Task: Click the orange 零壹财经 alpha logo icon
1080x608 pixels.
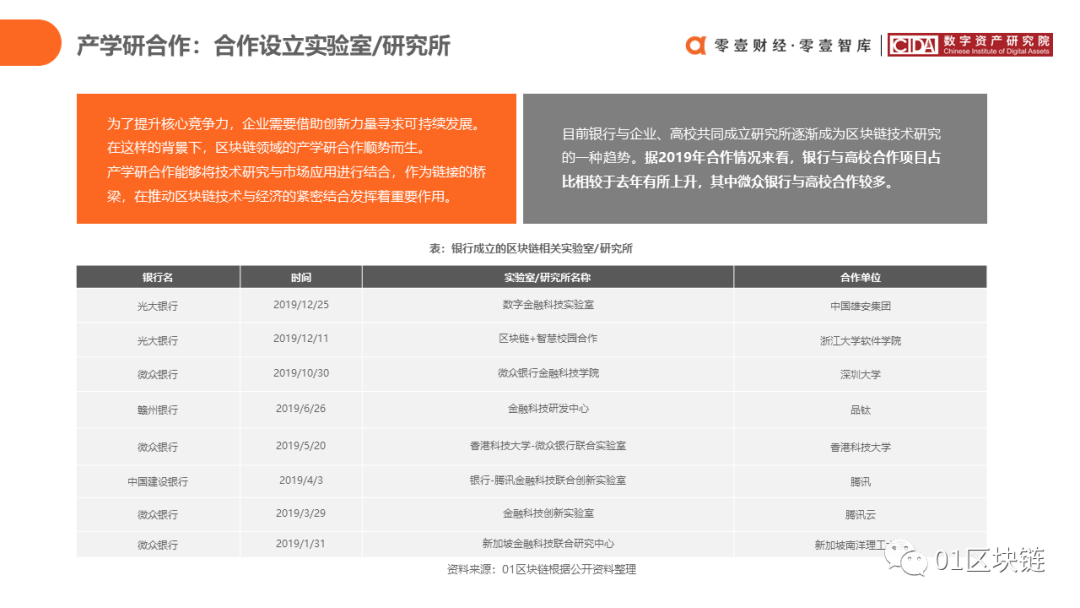Action: pyautogui.click(x=694, y=45)
